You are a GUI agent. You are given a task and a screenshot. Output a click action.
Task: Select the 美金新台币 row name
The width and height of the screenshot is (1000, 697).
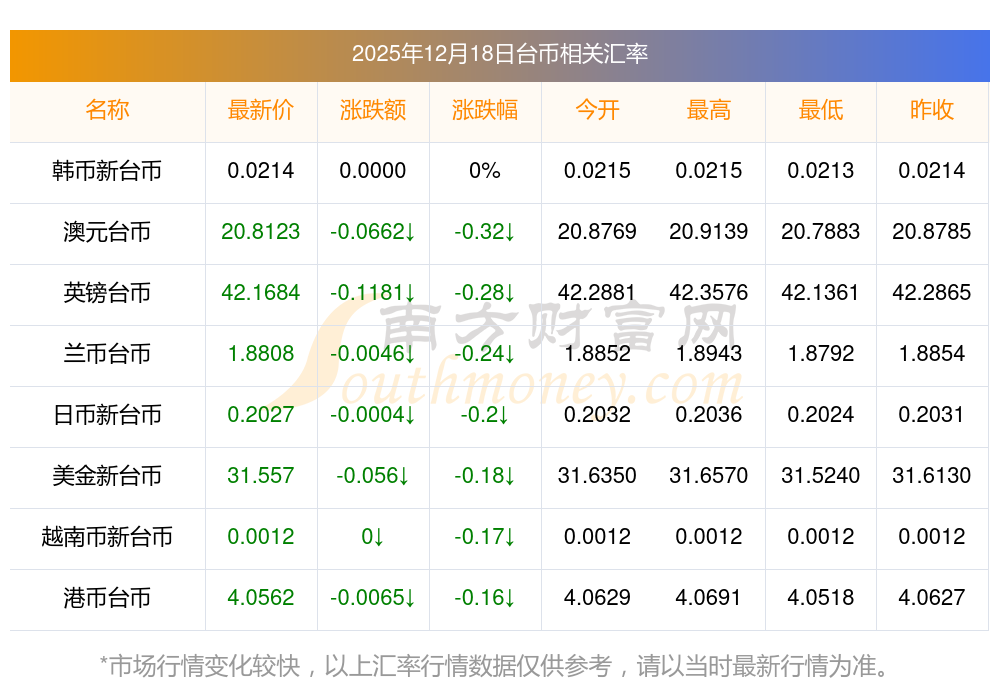pyautogui.click(x=107, y=476)
